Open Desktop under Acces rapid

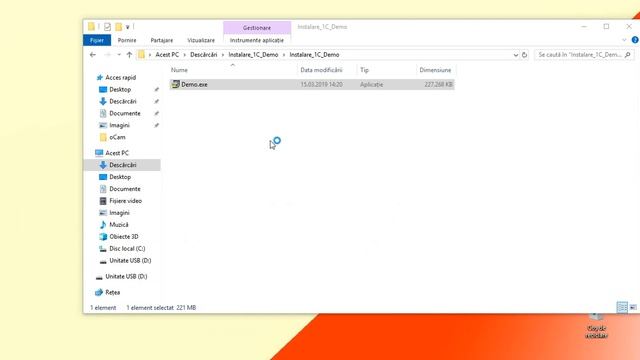[x=120, y=89]
